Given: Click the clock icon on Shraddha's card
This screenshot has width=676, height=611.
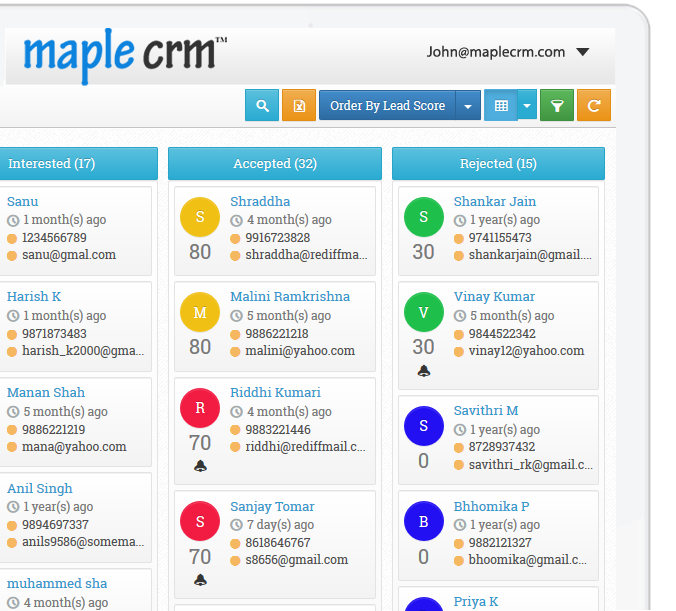Looking at the screenshot, I should pos(236,221).
